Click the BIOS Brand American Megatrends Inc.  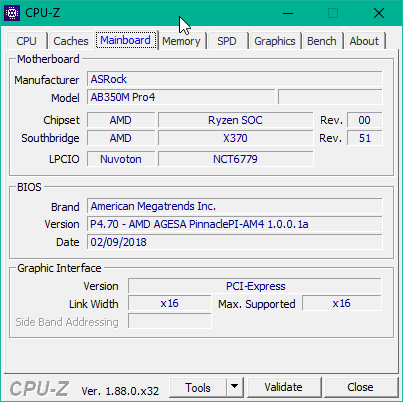coord(235,206)
